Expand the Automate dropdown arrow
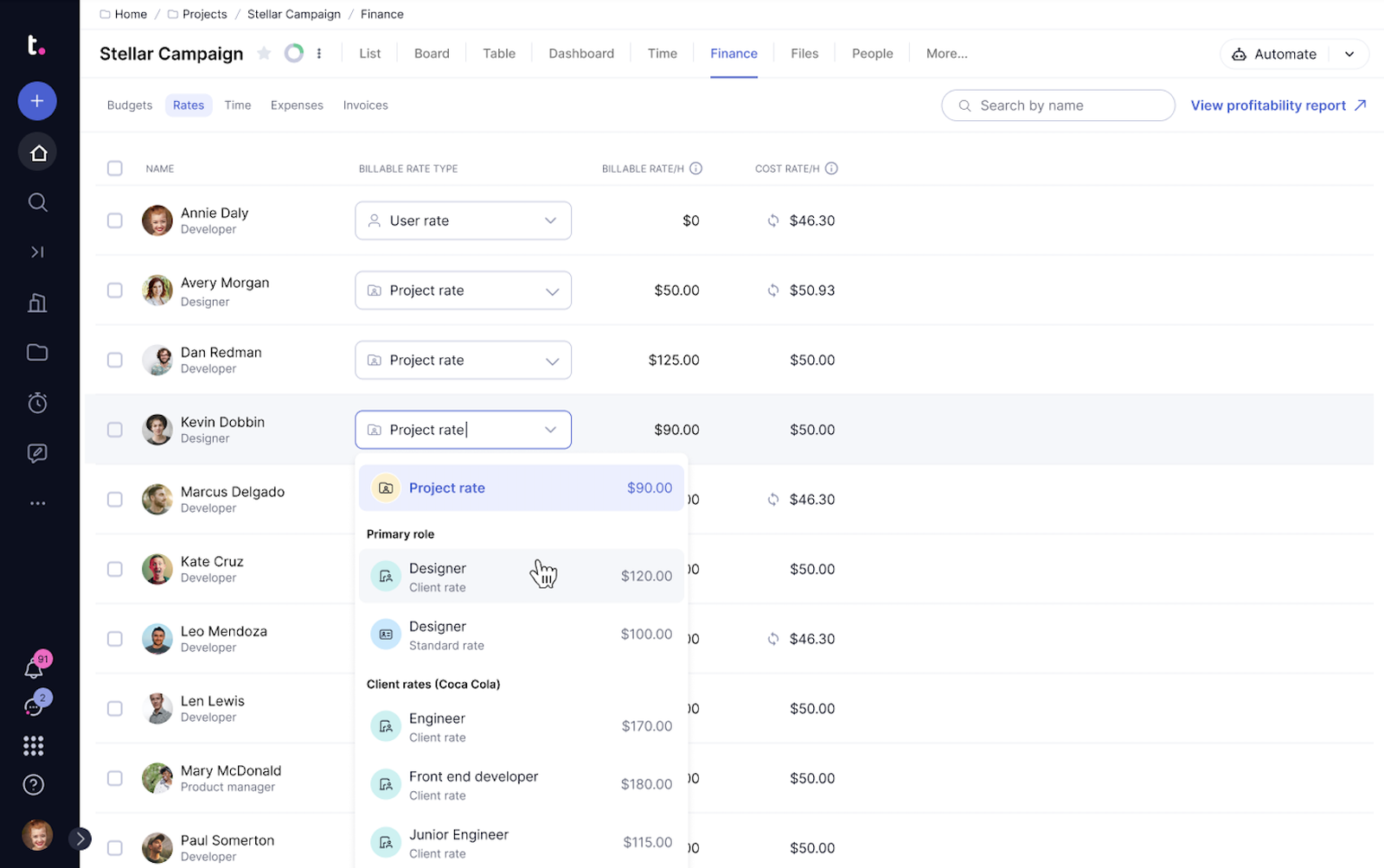Screen dimensions: 1384x868 point(1349,54)
